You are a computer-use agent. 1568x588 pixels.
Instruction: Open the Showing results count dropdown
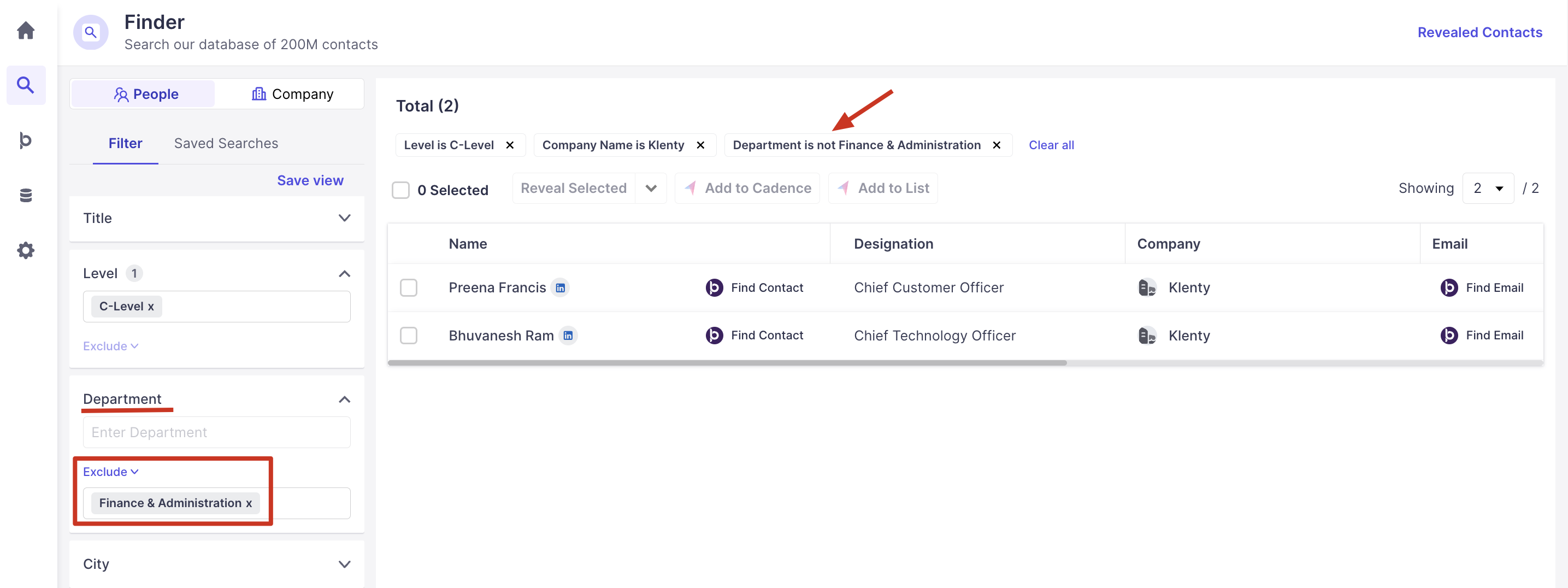tap(1488, 189)
